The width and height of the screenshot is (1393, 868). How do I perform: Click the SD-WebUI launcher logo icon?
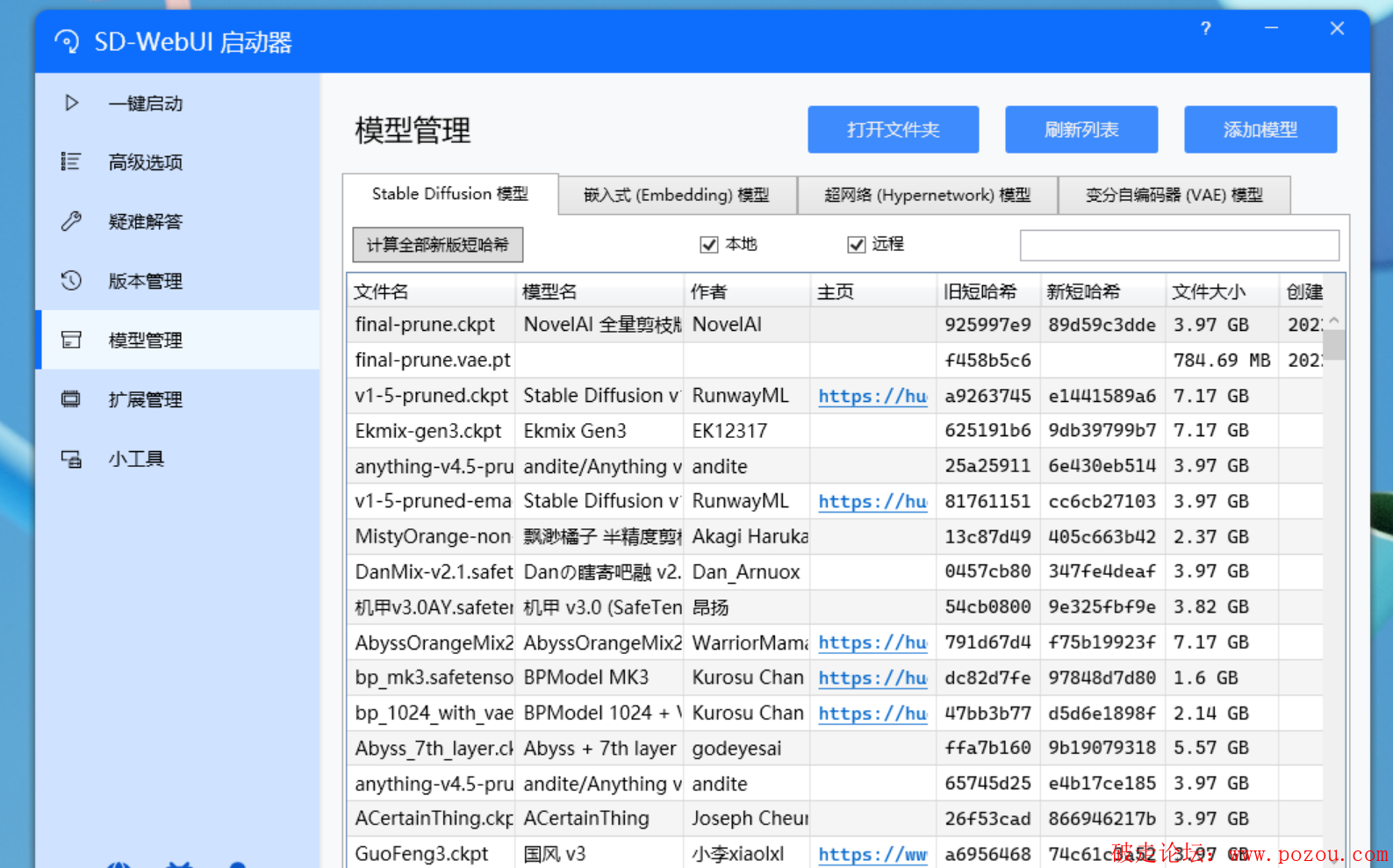point(67,41)
